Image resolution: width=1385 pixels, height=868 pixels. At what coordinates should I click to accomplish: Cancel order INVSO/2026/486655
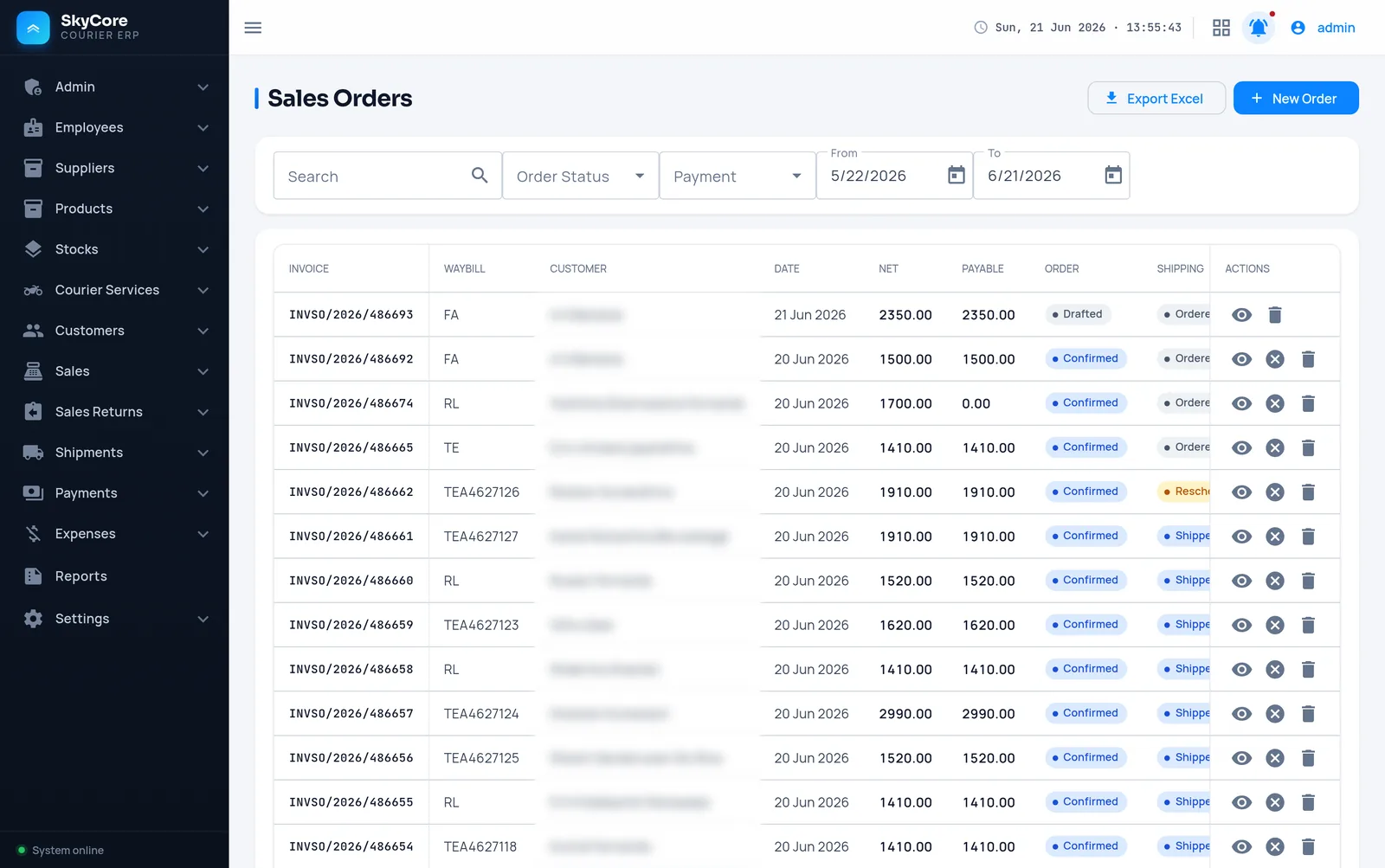[1275, 802]
